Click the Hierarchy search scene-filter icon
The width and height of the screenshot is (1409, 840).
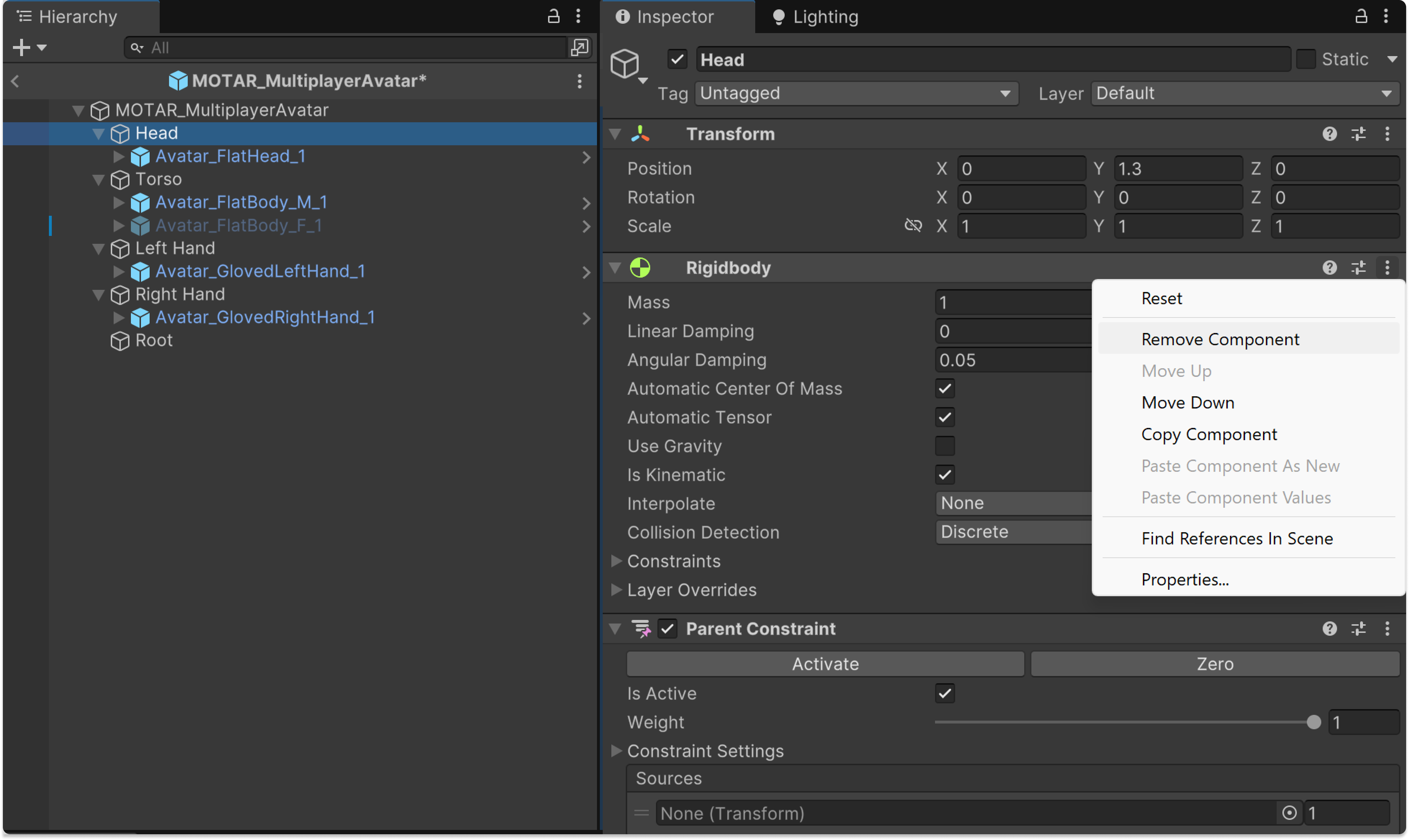coord(579,47)
